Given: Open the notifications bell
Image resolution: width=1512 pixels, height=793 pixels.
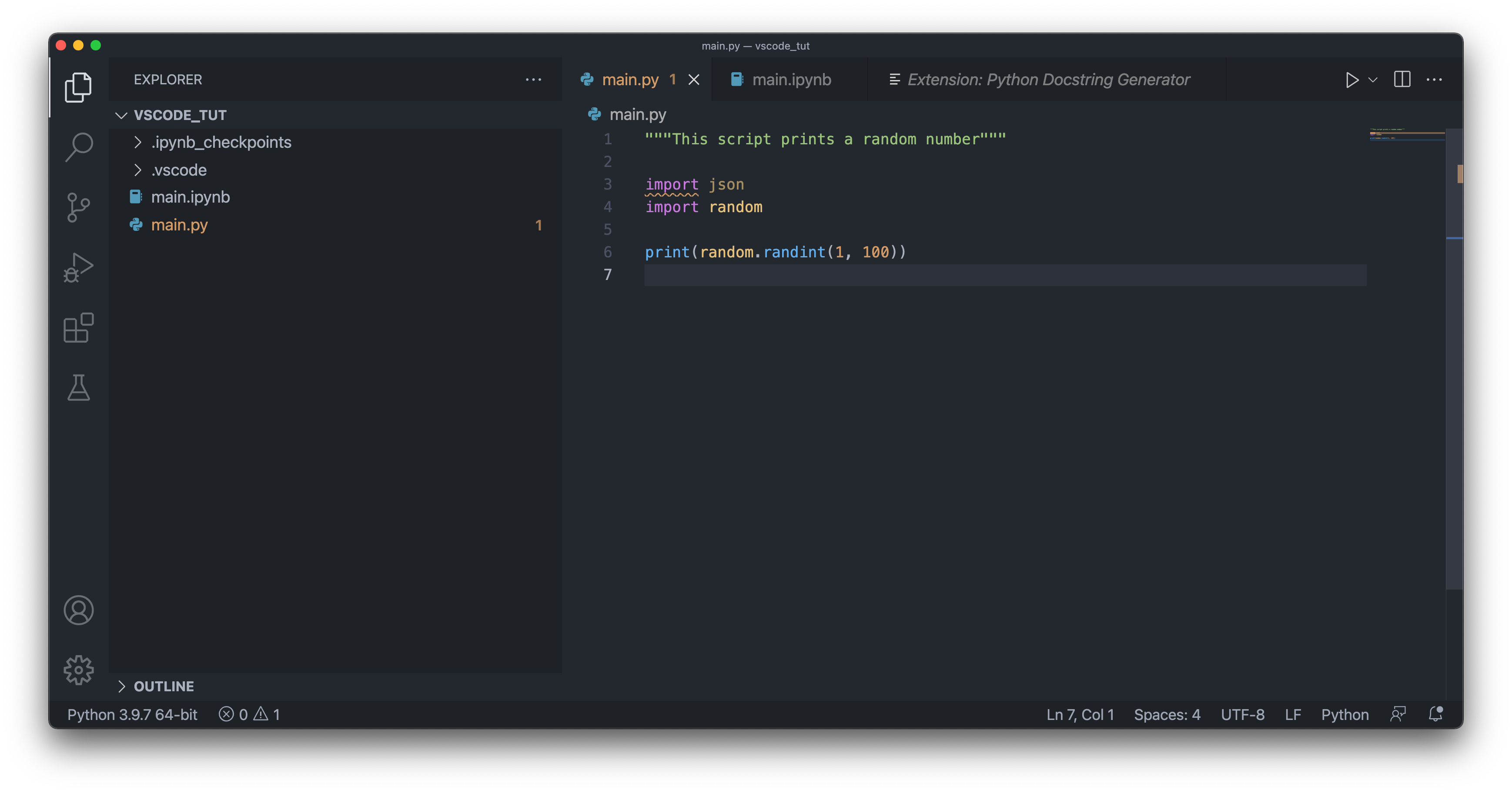Looking at the screenshot, I should click(1436, 714).
